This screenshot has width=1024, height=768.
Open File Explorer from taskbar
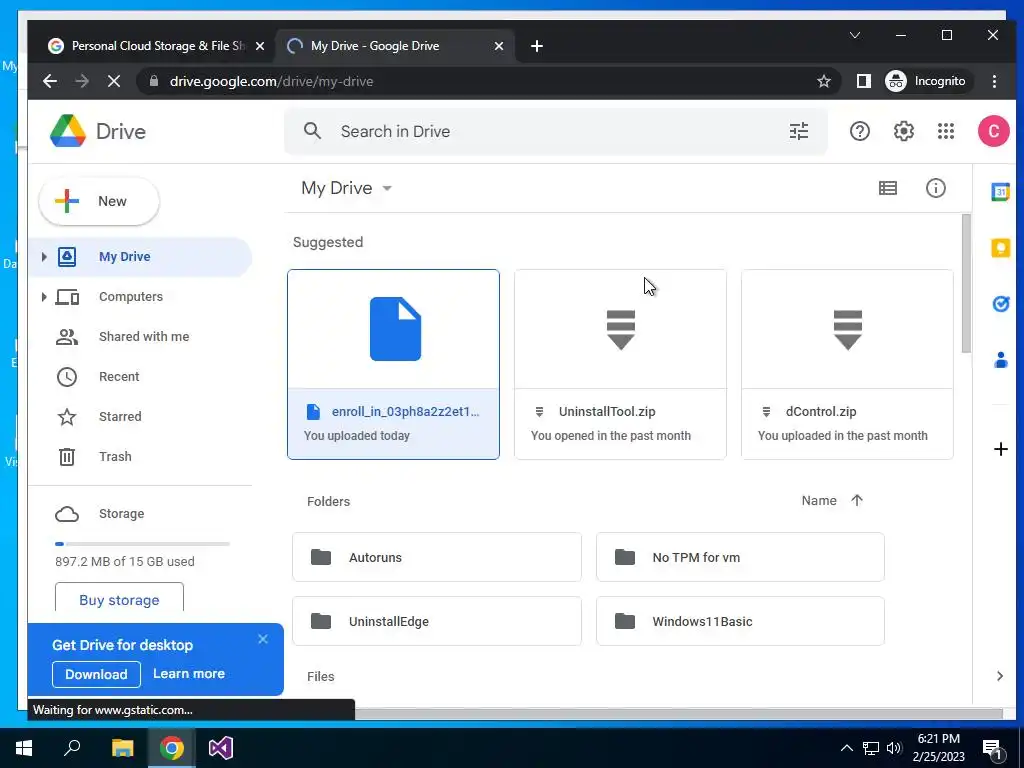click(122, 748)
